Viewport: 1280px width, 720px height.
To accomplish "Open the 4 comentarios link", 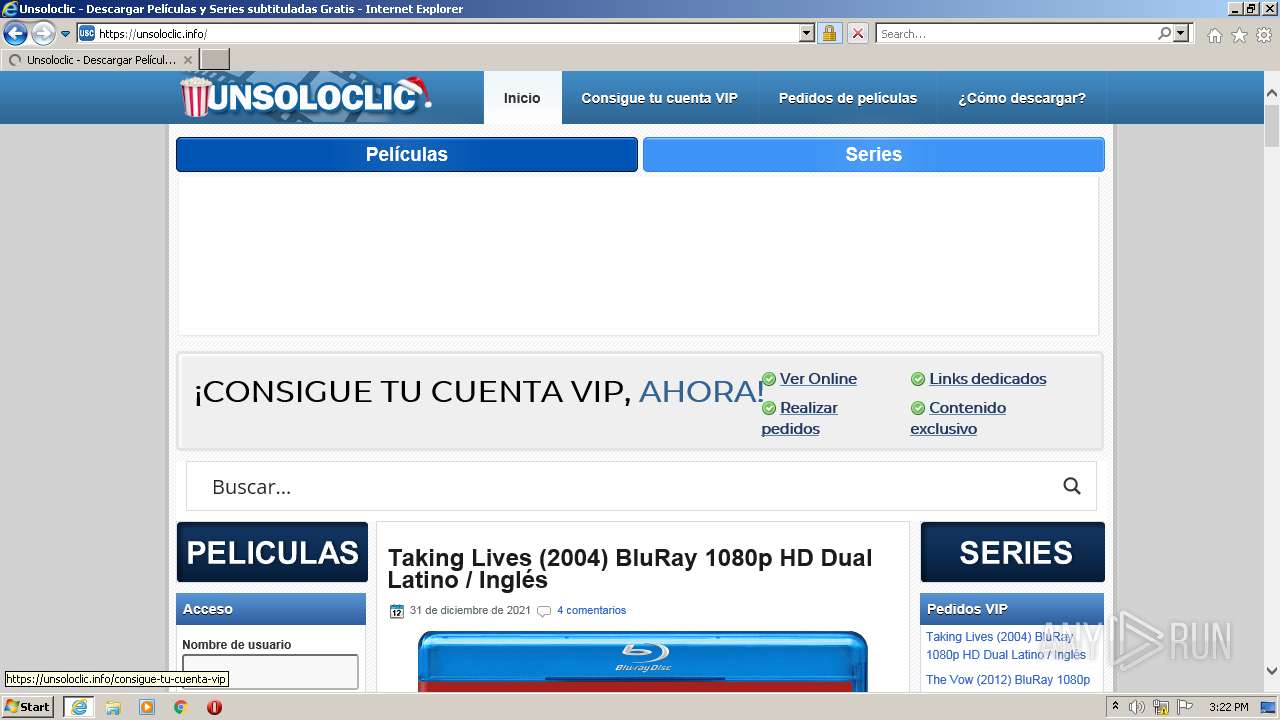I will click(x=591, y=610).
